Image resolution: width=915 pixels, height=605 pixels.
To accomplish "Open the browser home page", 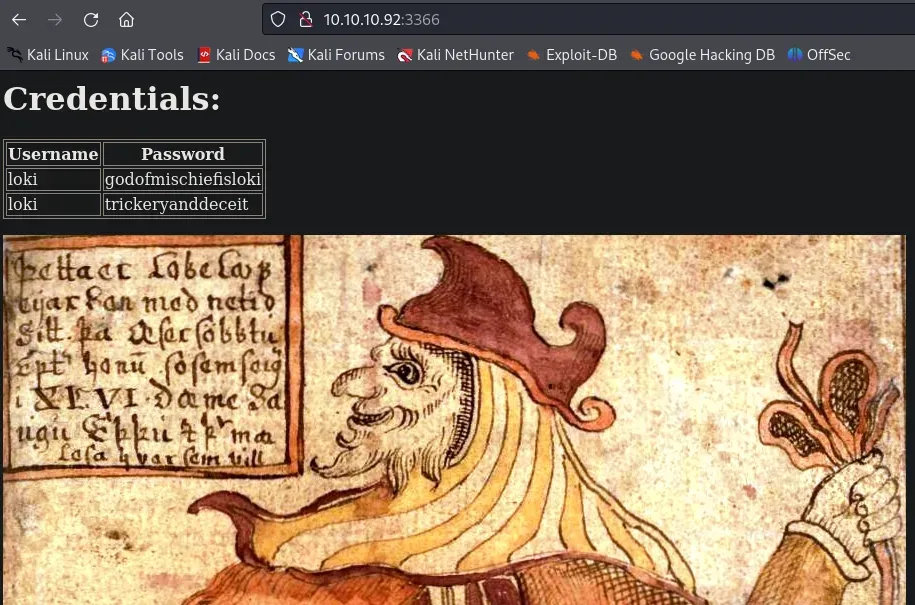I will point(127,20).
